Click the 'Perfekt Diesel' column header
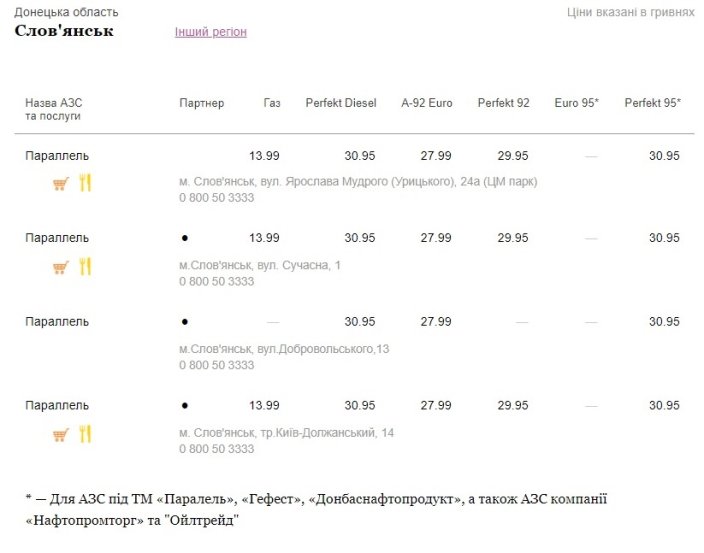Viewport: 704px width, 553px height. 341,103
